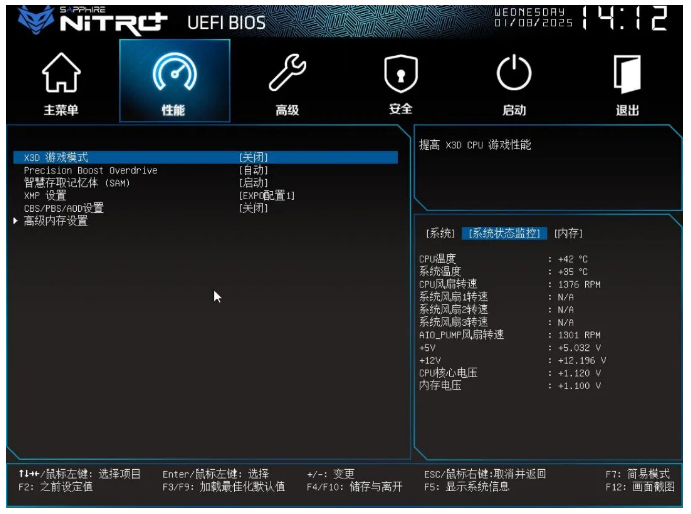This screenshot has width=691, height=514.
Task: Switch to the [系统] tab
Action: (440, 233)
